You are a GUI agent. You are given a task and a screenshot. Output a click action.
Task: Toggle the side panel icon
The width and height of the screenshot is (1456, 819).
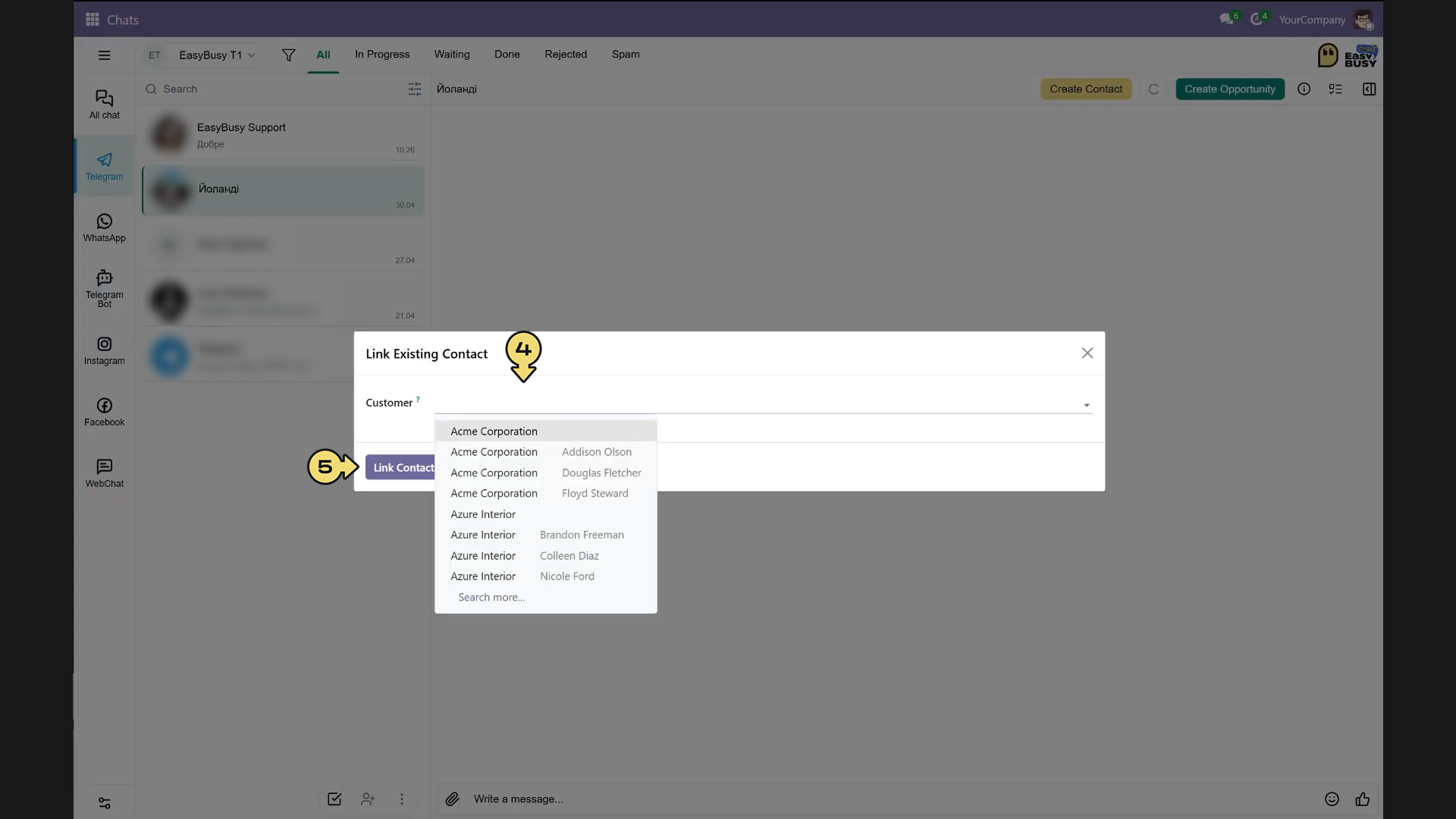click(x=1369, y=89)
